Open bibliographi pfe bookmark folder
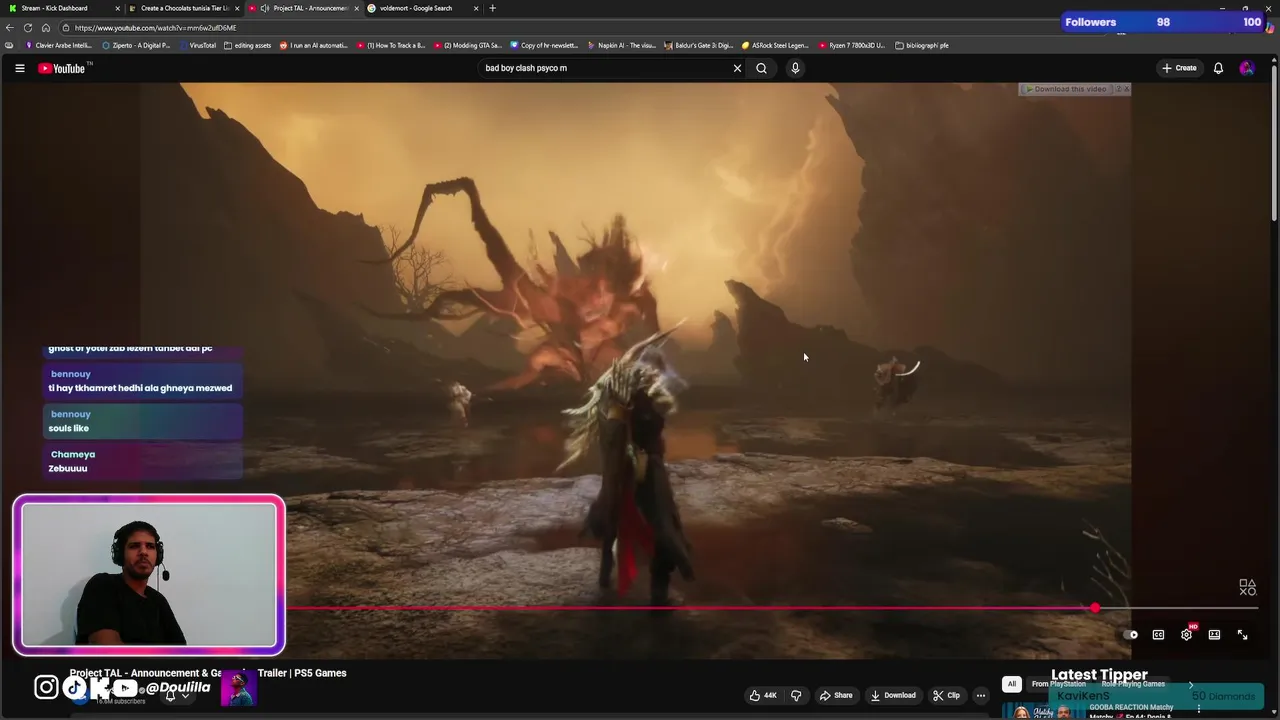 pyautogui.click(x=922, y=45)
